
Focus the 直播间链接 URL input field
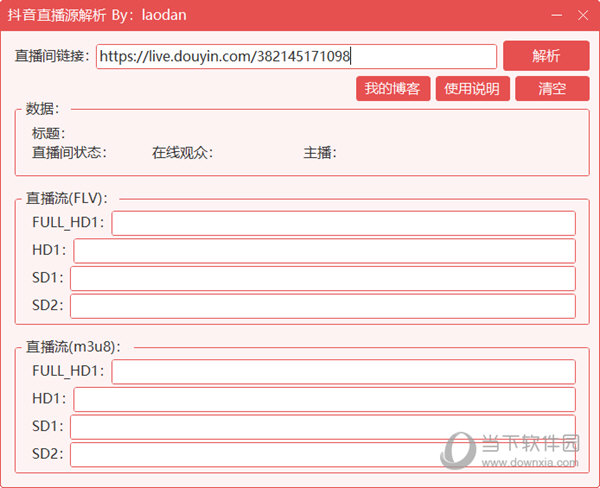(x=296, y=57)
